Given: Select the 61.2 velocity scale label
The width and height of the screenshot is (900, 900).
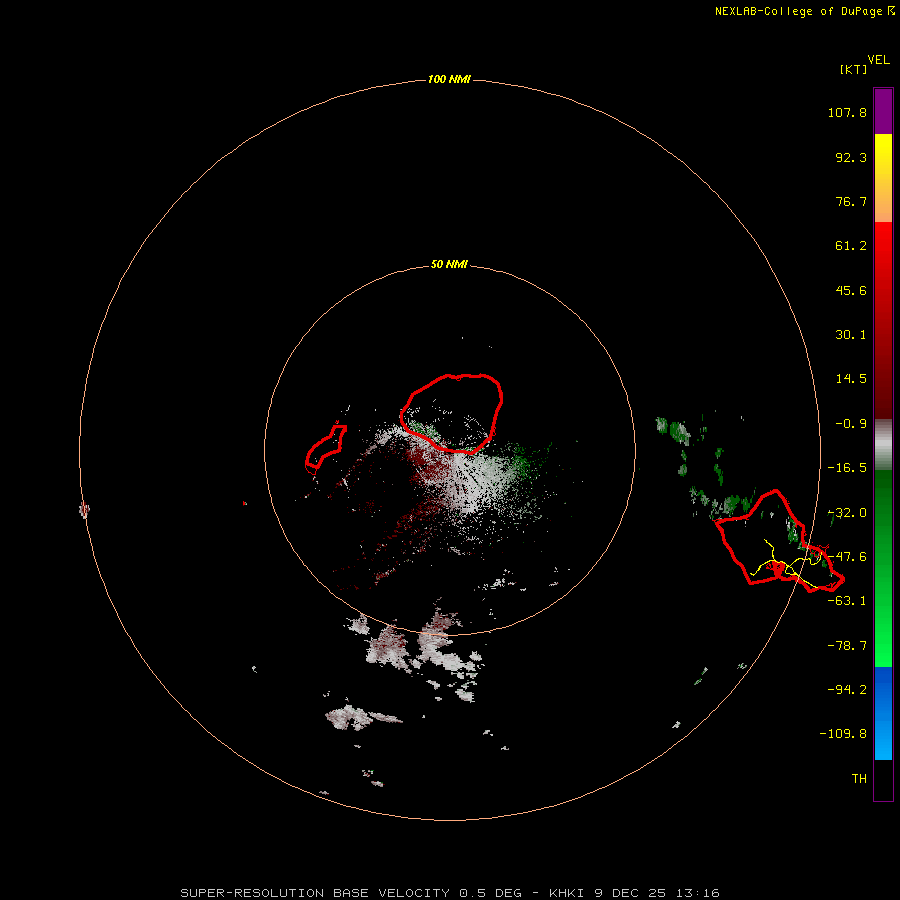Looking at the screenshot, I should tap(851, 246).
